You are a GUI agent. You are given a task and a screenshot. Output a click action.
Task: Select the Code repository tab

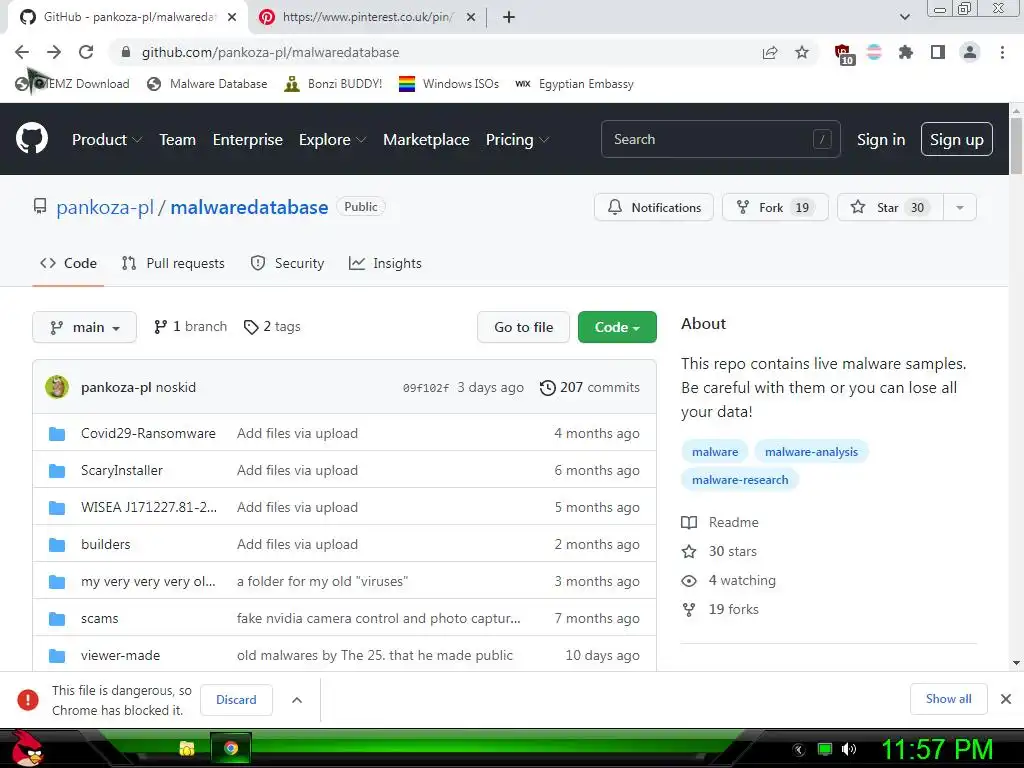(68, 263)
